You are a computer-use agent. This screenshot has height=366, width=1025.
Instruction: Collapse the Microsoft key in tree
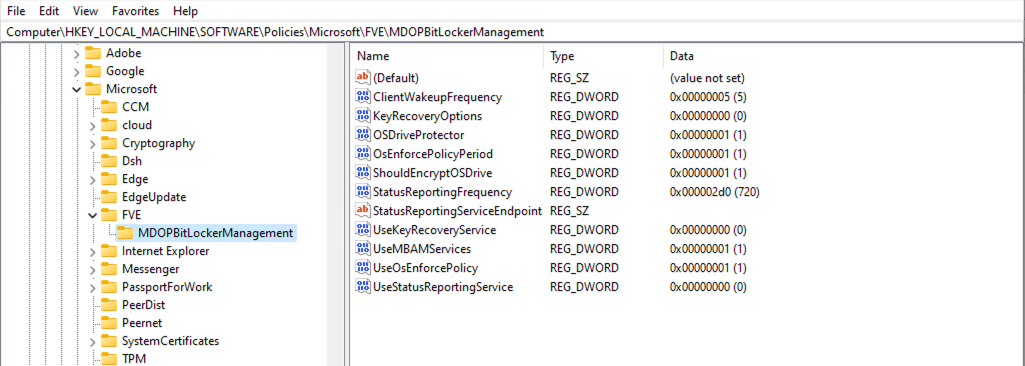(x=76, y=89)
